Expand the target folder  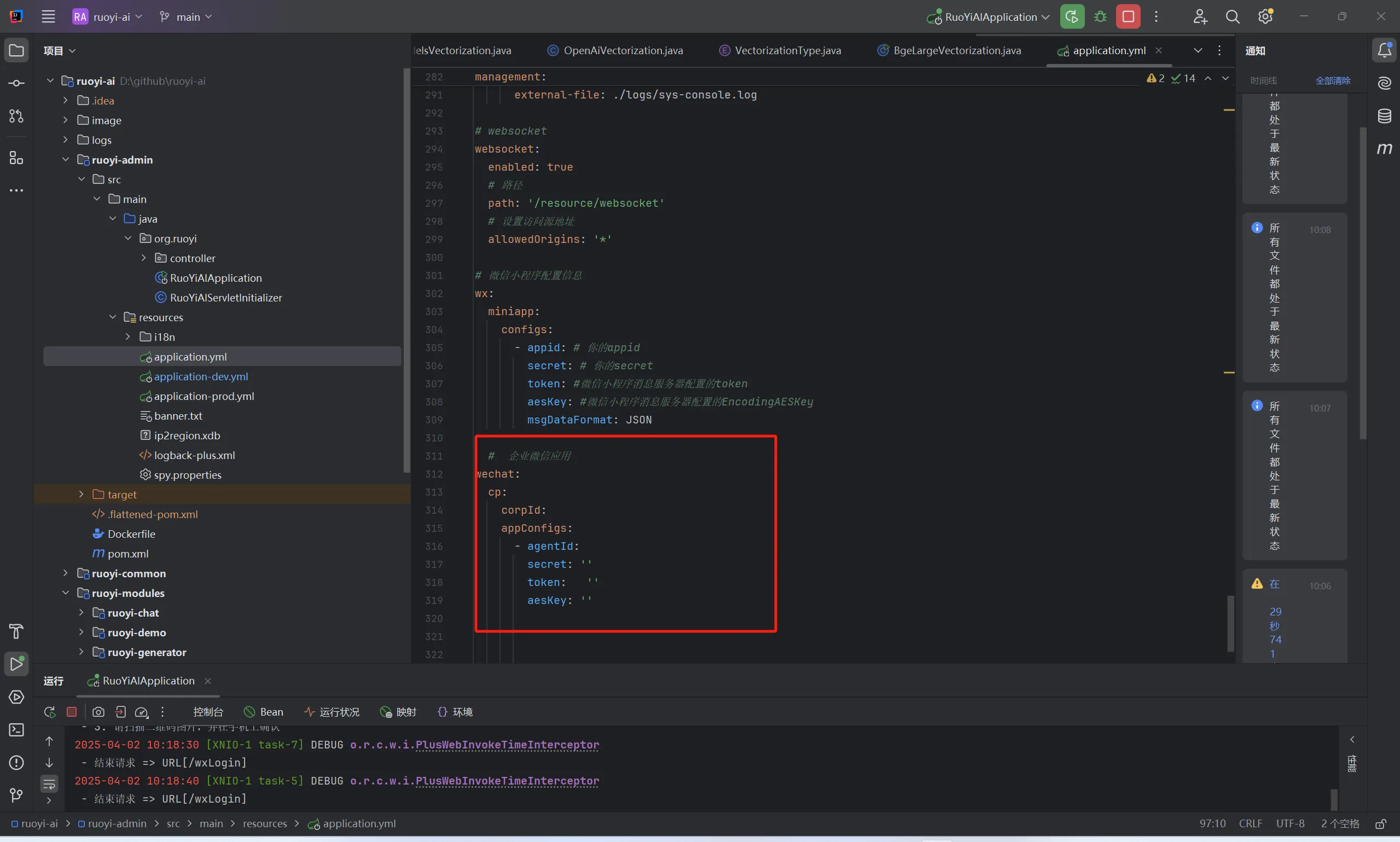81,494
